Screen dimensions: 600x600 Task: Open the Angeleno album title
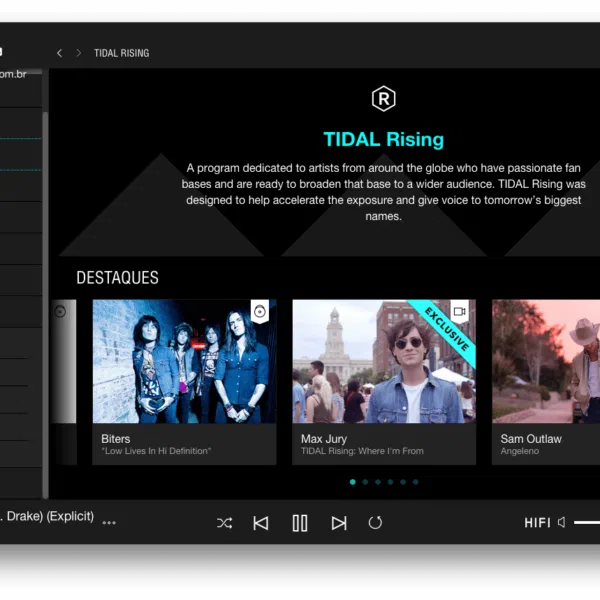coord(519,451)
